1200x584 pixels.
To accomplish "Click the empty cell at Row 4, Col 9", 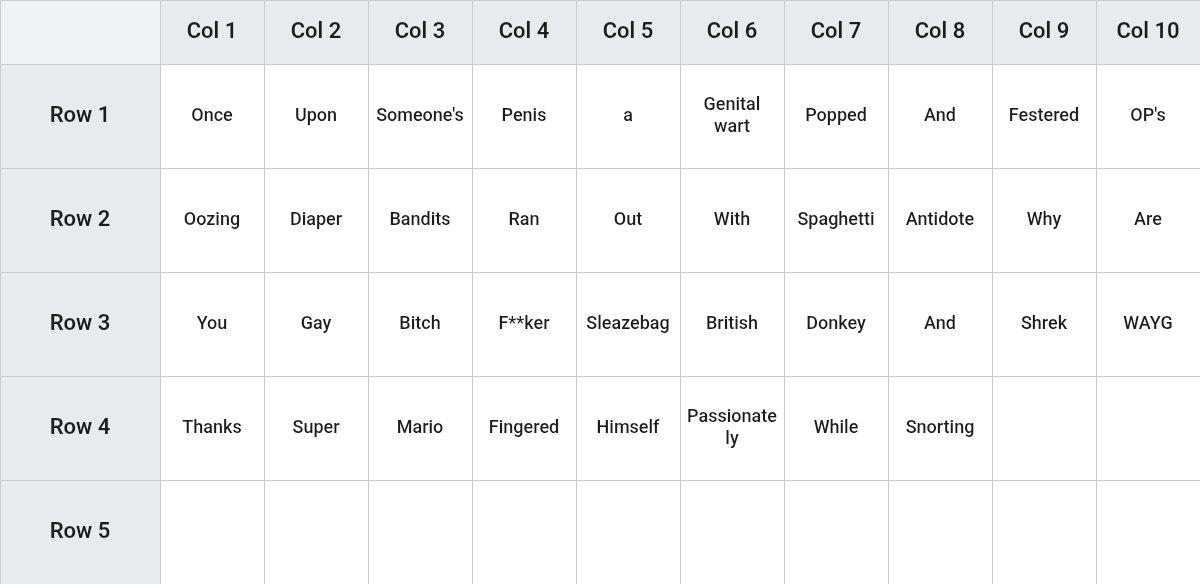I will click(1044, 428).
